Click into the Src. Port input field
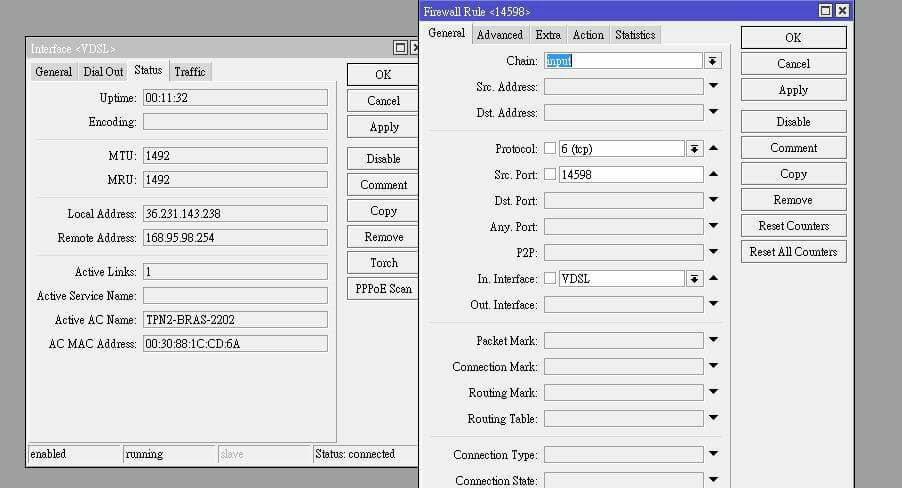 (x=630, y=175)
